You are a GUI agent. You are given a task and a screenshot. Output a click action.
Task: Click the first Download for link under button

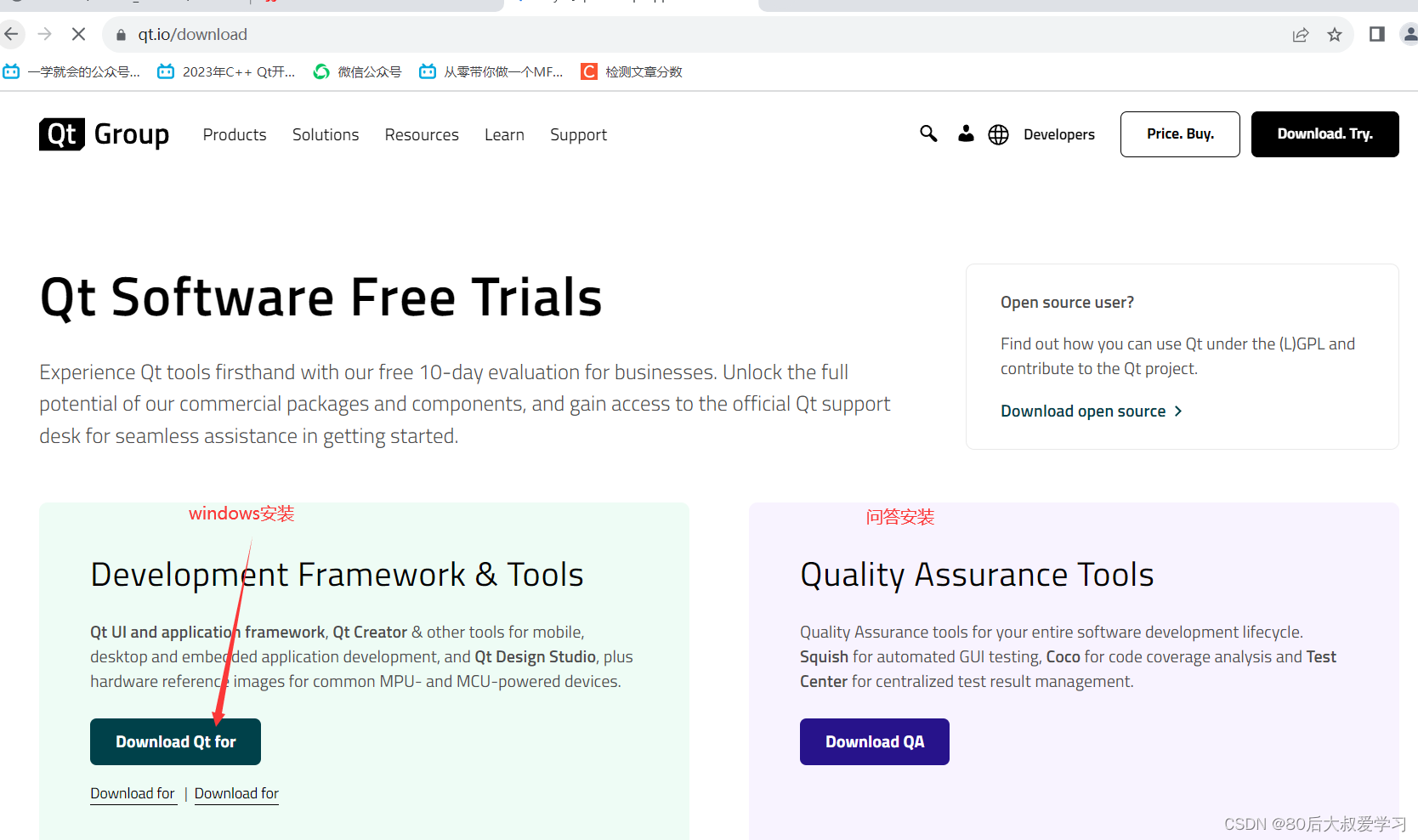(x=133, y=793)
